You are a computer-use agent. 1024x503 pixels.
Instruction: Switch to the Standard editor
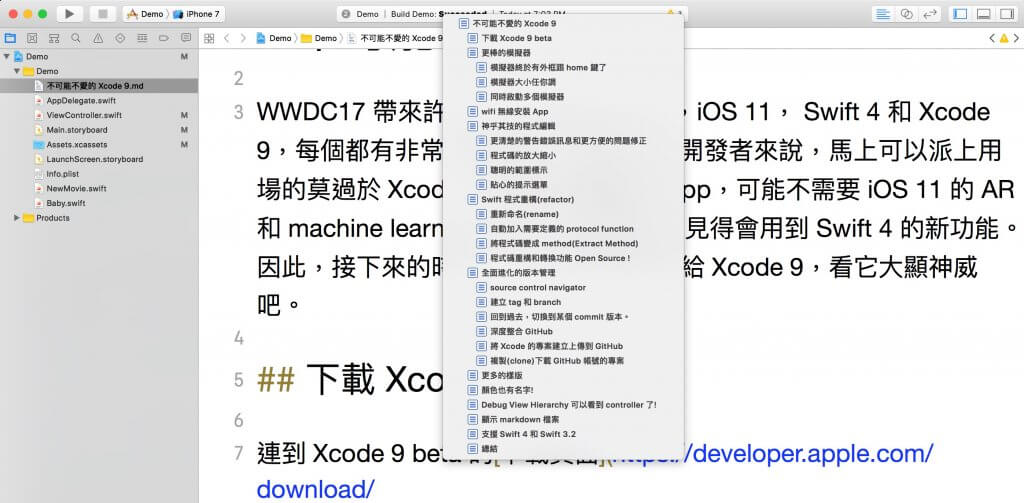[883, 14]
